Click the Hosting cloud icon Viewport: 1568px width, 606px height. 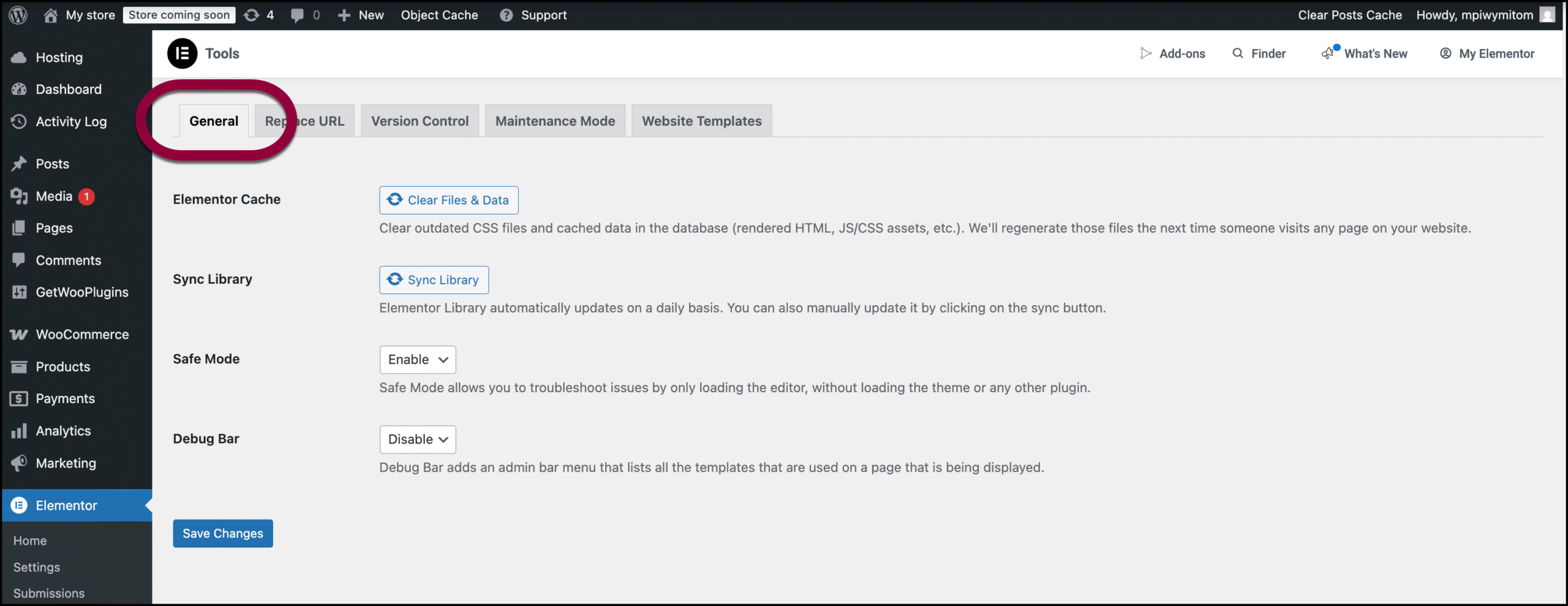pos(19,57)
